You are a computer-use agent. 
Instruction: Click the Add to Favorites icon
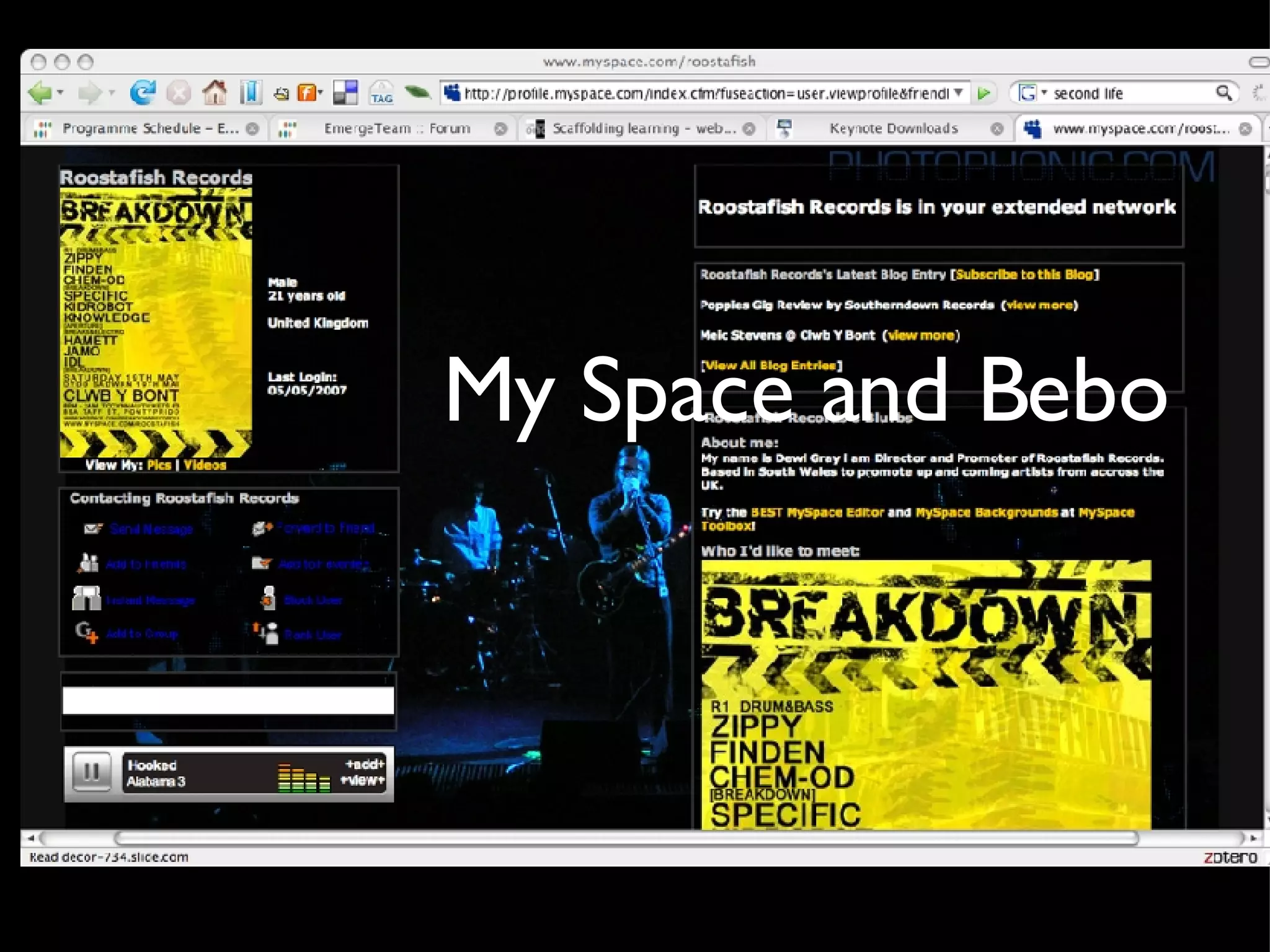(262, 563)
